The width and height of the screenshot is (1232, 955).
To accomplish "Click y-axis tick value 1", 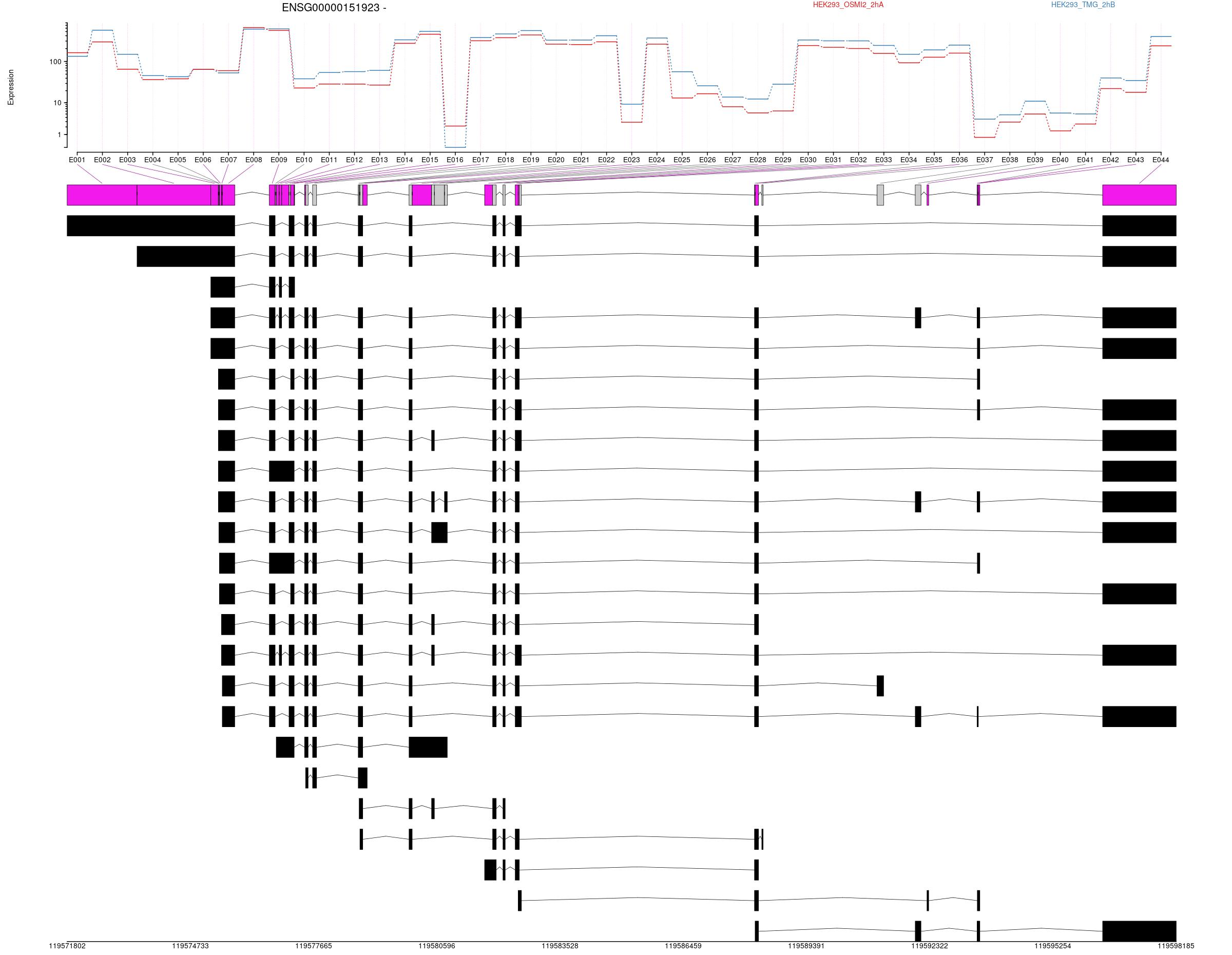I will point(59,135).
